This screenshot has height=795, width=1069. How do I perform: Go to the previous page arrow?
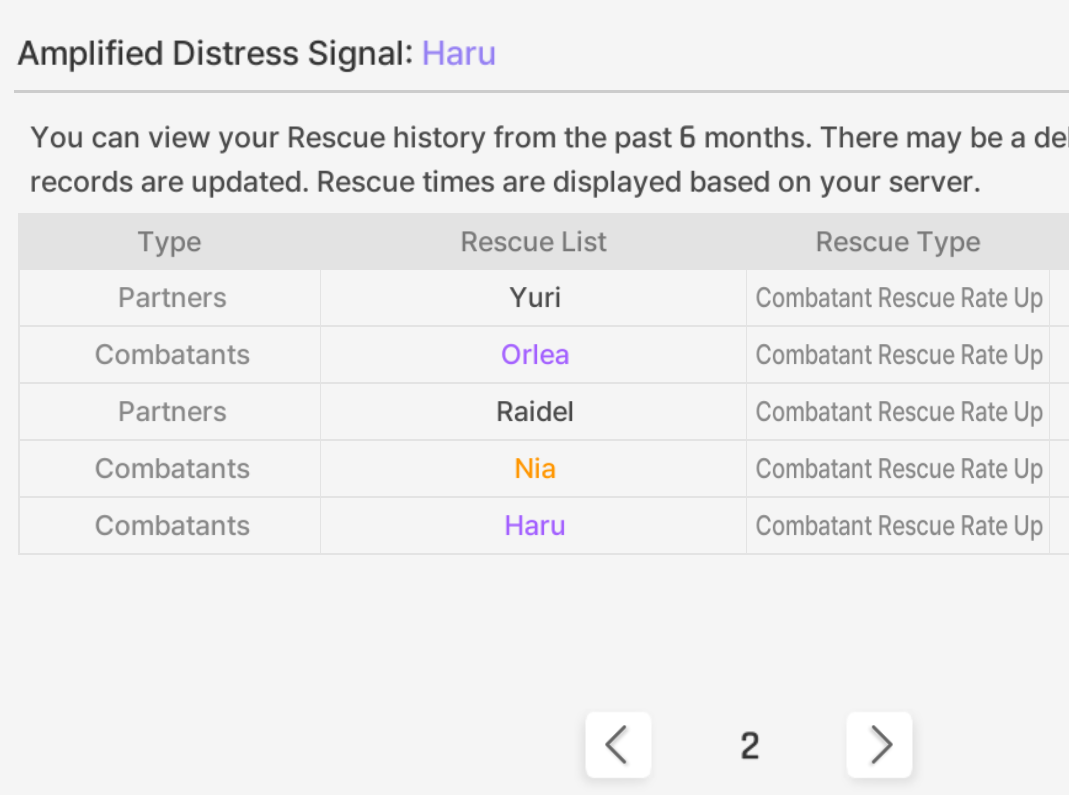(618, 745)
